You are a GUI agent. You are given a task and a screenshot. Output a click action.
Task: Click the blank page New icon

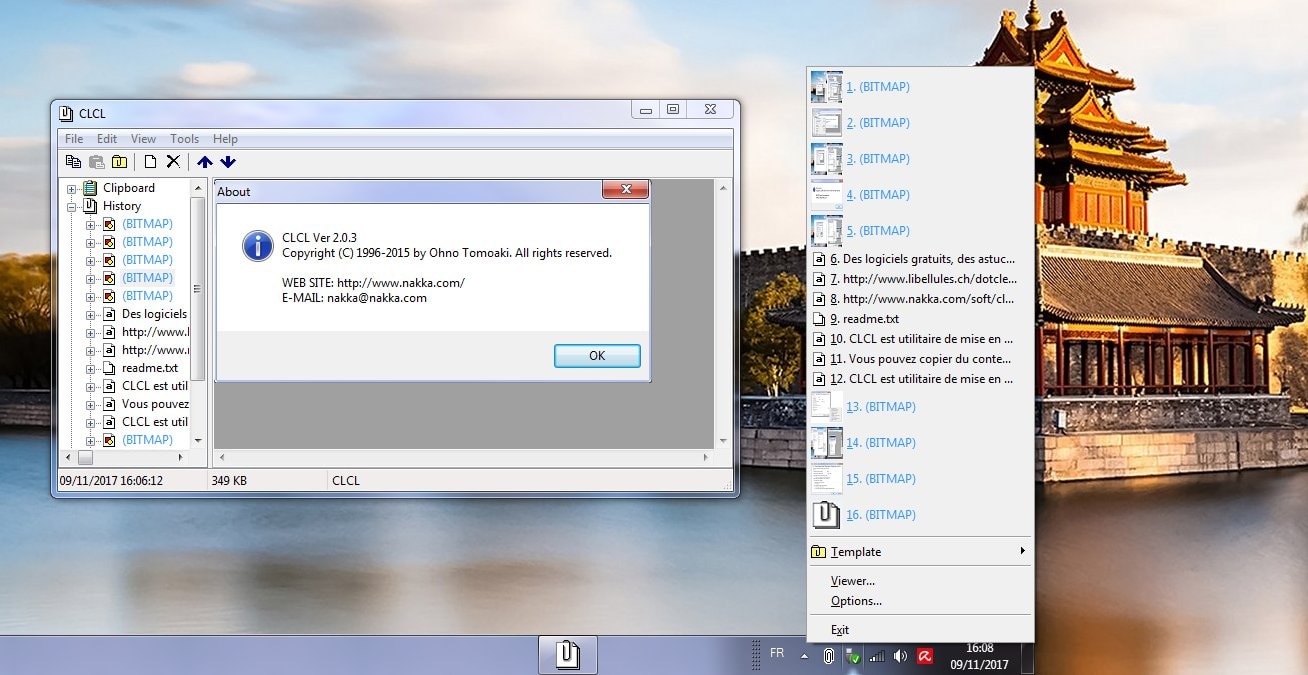[150, 162]
